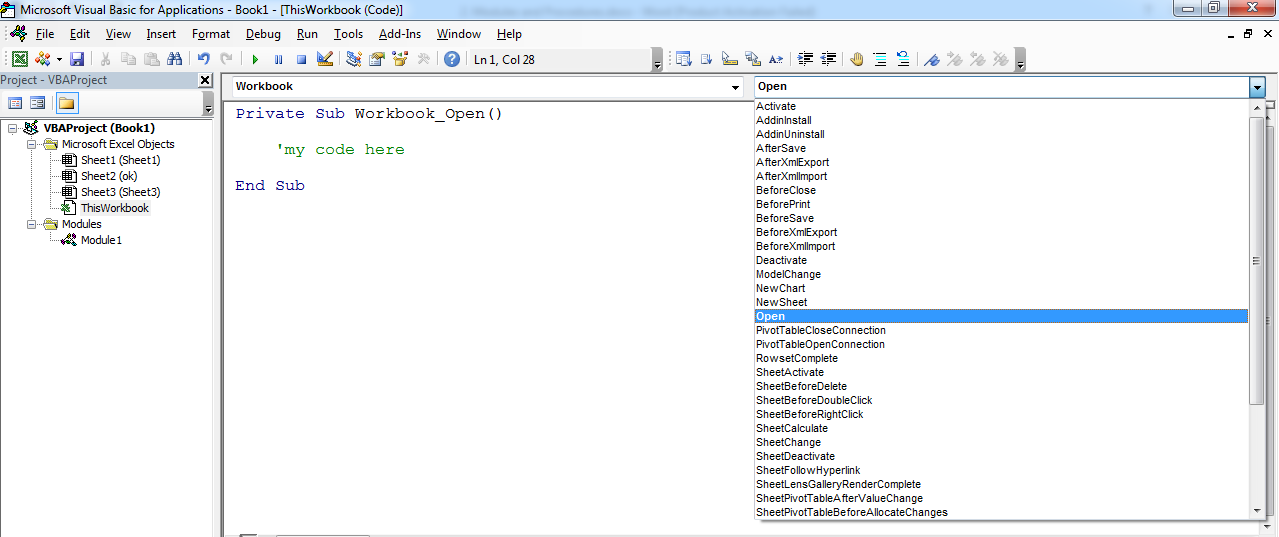Toggle Design Mode
The height and width of the screenshot is (537, 1279).
[x=324, y=59]
